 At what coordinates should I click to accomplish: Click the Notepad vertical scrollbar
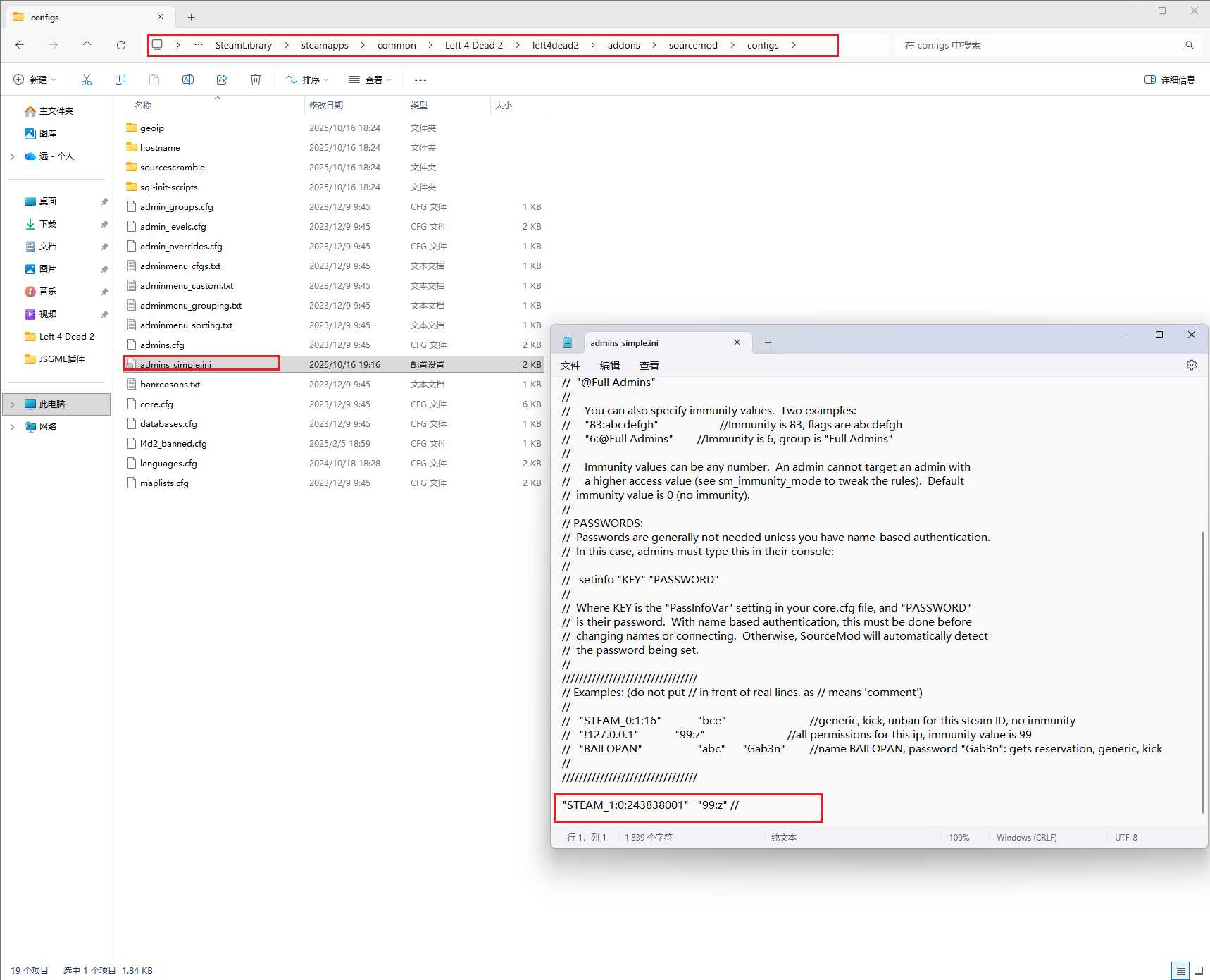coord(1202,669)
